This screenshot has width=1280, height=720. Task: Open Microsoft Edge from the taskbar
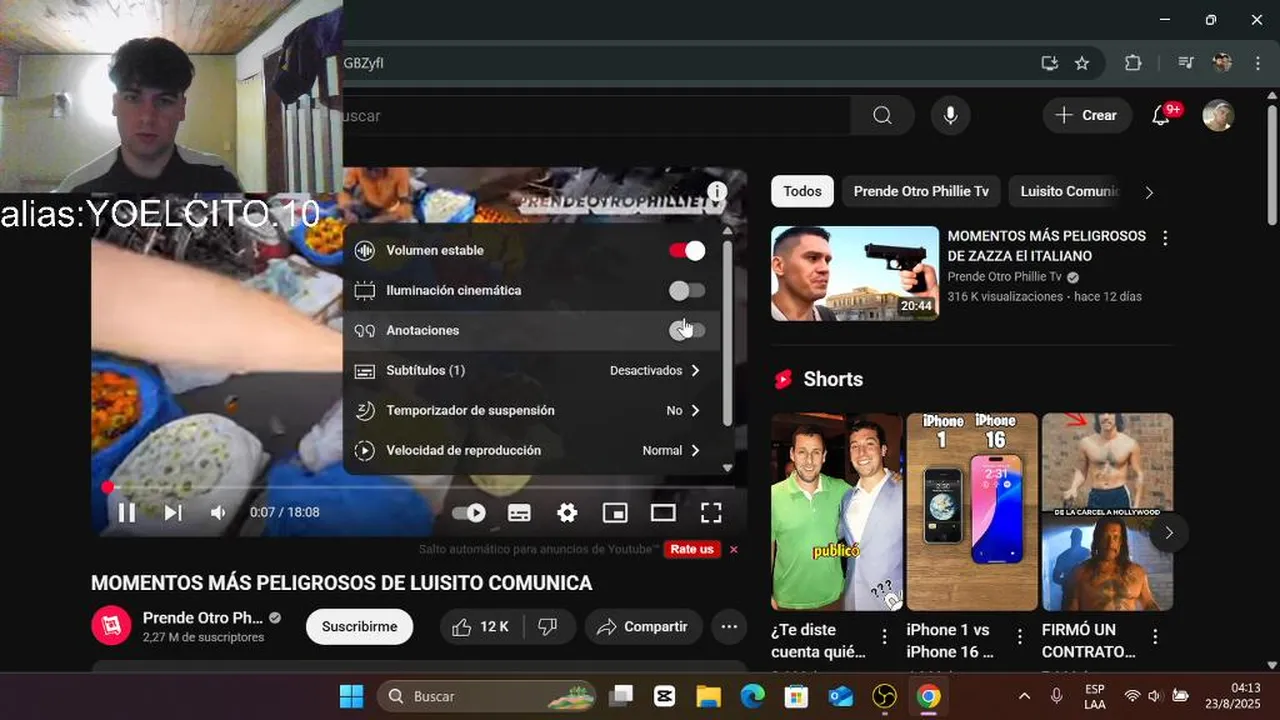pos(752,696)
